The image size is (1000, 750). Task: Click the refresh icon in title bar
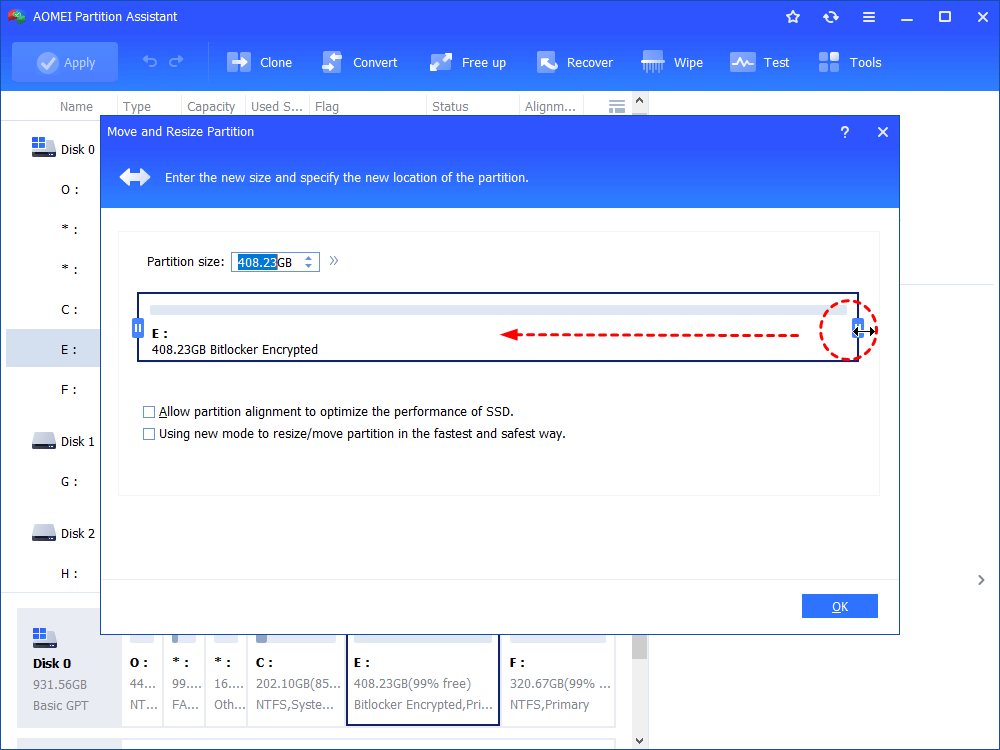tap(830, 17)
